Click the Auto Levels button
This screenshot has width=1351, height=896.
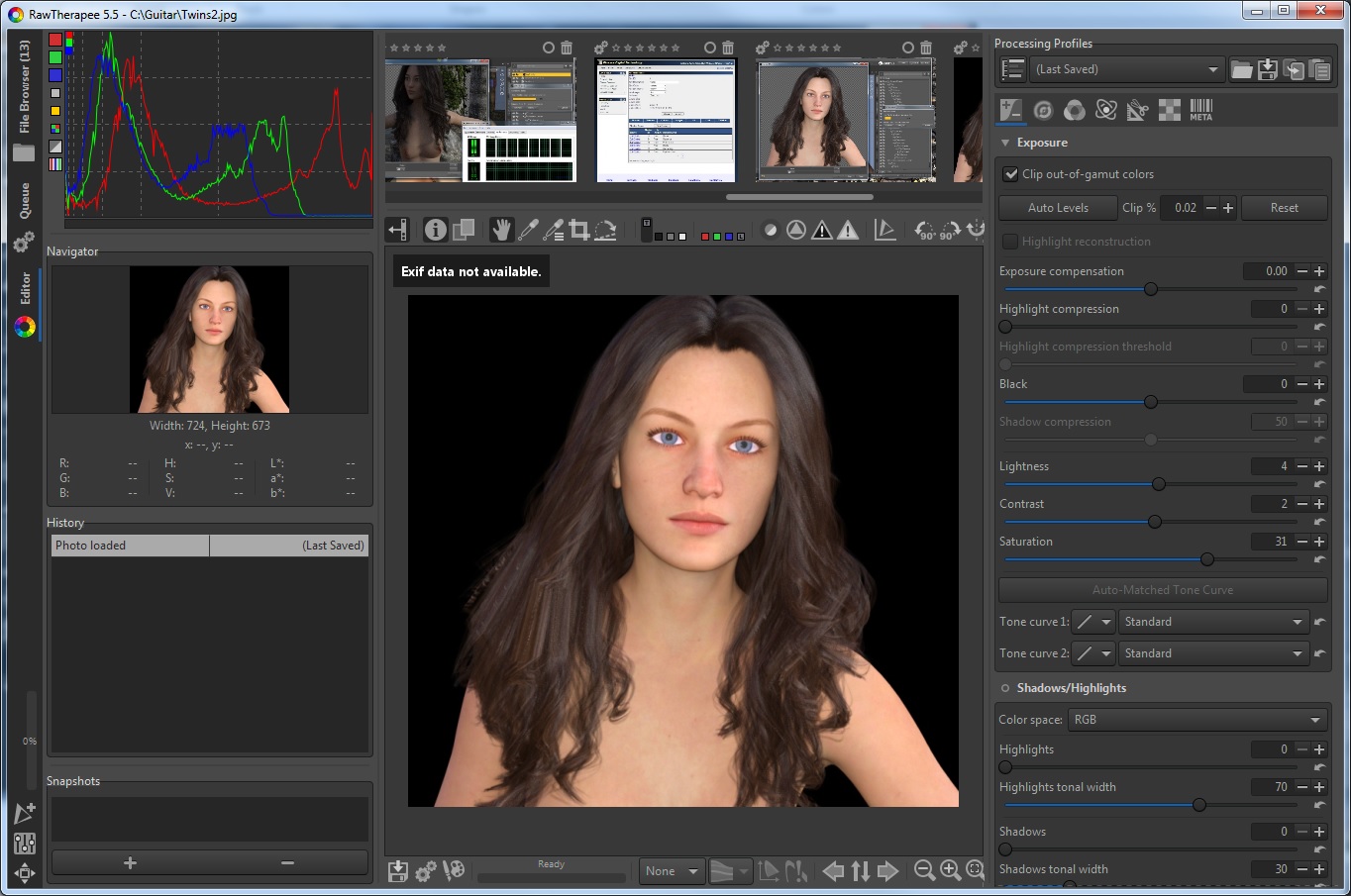1058,208
